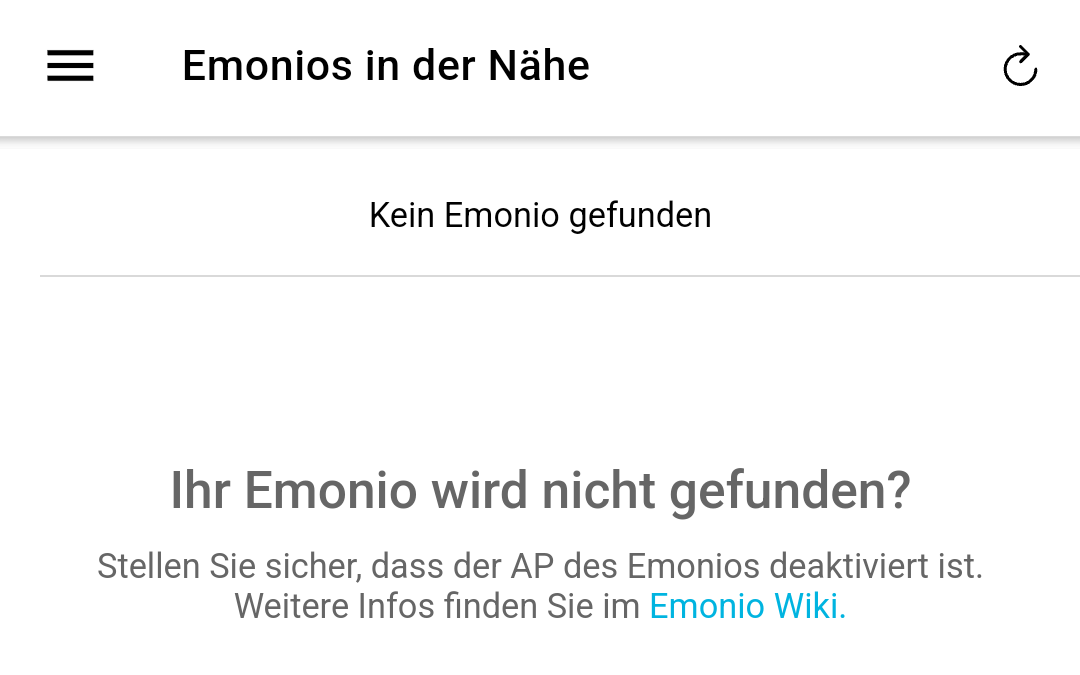Open the side drawer via menu button
This screenshot has width=1080, height=675.
tap(70, 66)
